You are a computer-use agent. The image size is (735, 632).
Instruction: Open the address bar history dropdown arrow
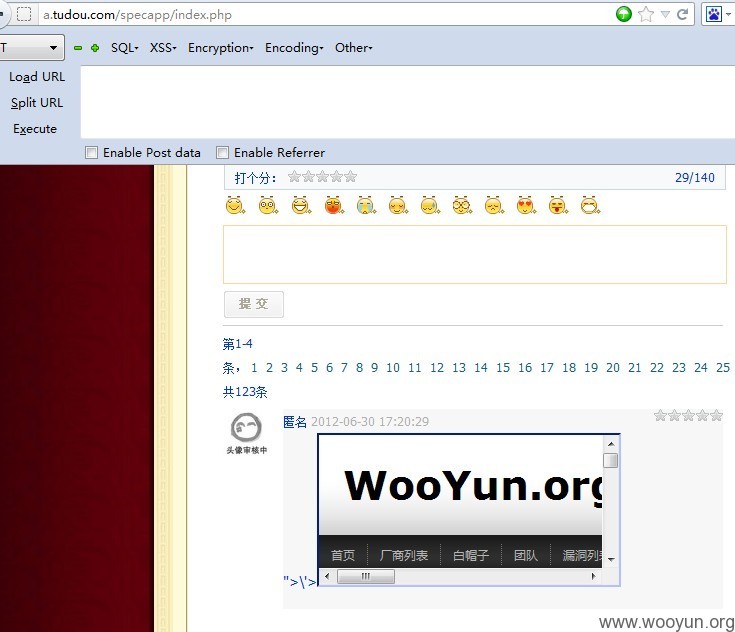point(665,15)
